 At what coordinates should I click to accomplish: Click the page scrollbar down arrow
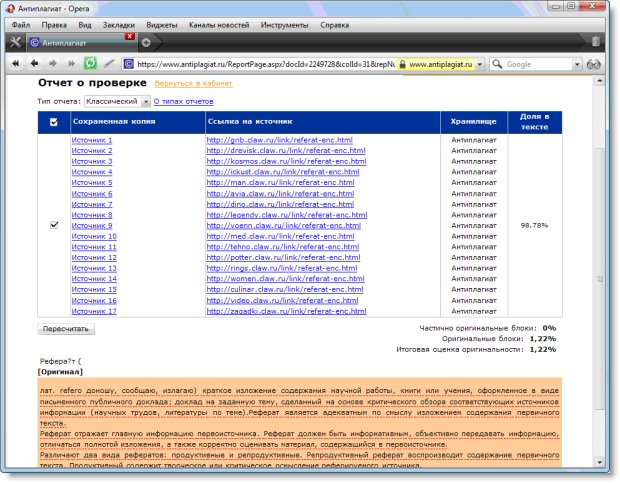click(x=599, y=462)
